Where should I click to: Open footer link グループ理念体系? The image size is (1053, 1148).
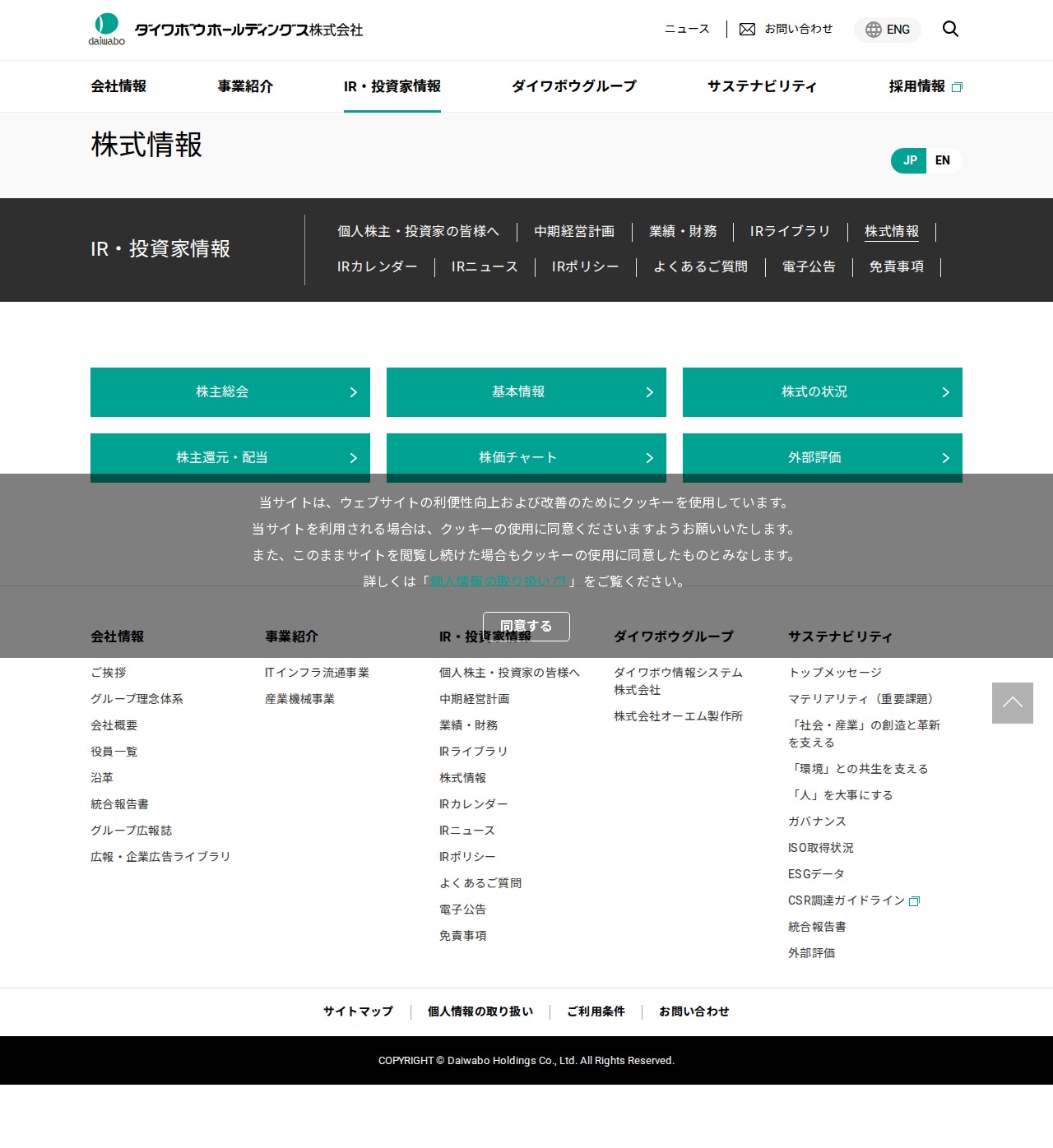tap(137, 699)
